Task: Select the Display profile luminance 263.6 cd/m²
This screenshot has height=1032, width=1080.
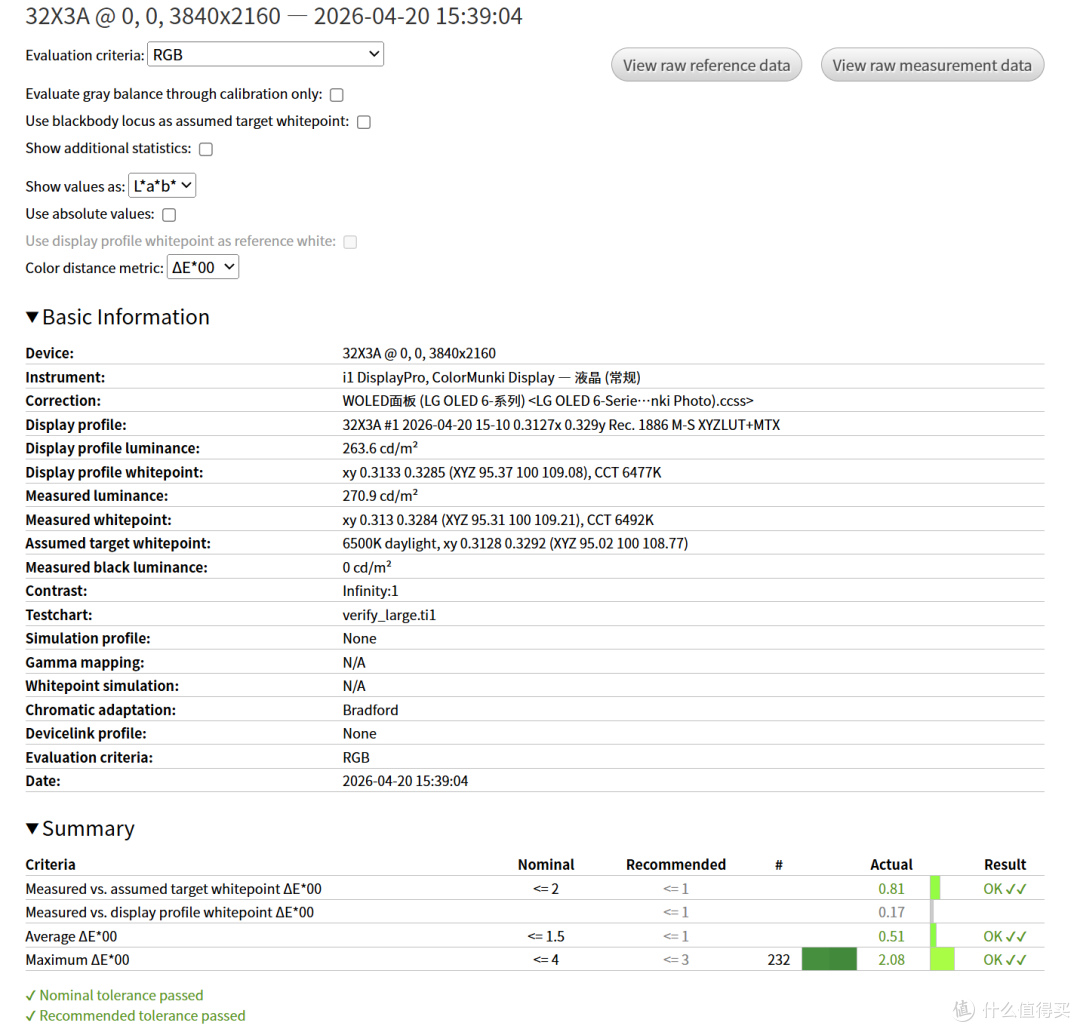Action: tap(380, 448)
